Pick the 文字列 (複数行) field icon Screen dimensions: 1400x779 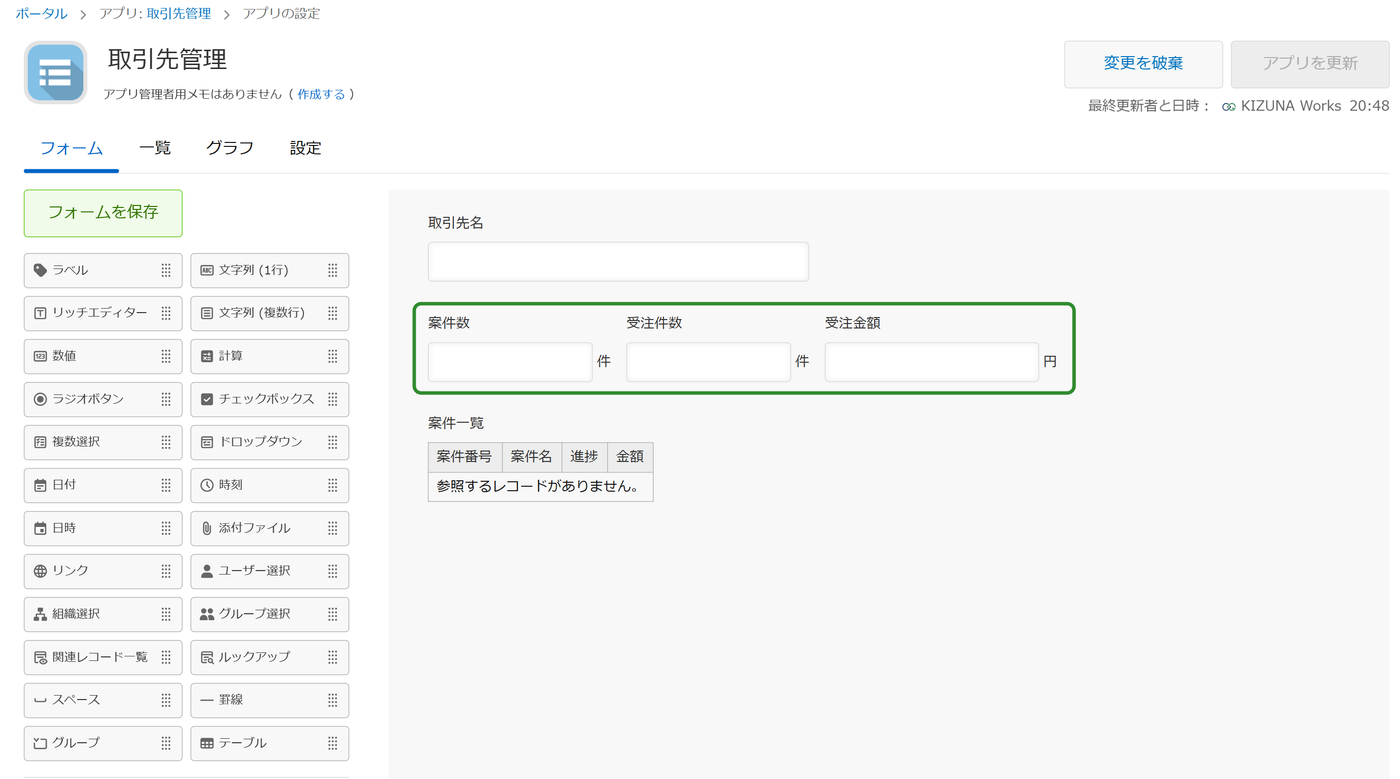(207, 313)
